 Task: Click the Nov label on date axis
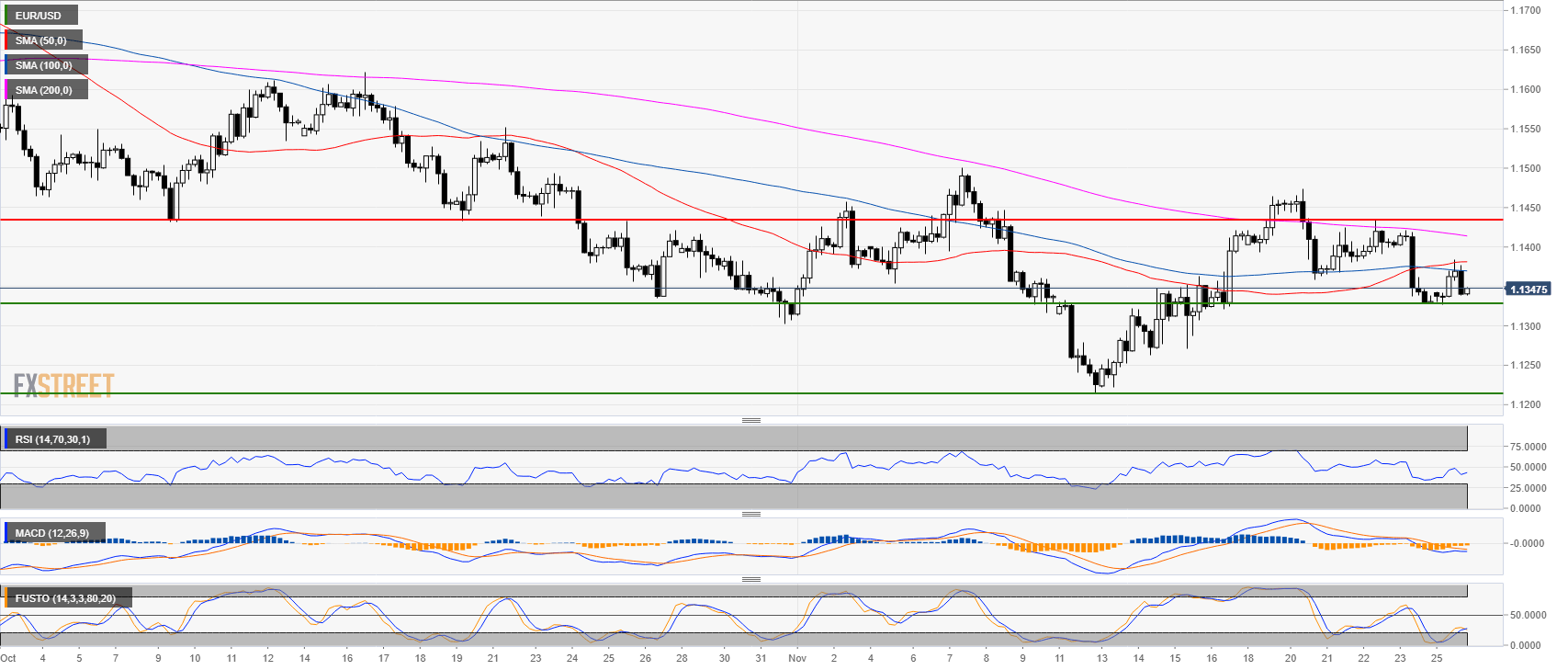[796, 658]
